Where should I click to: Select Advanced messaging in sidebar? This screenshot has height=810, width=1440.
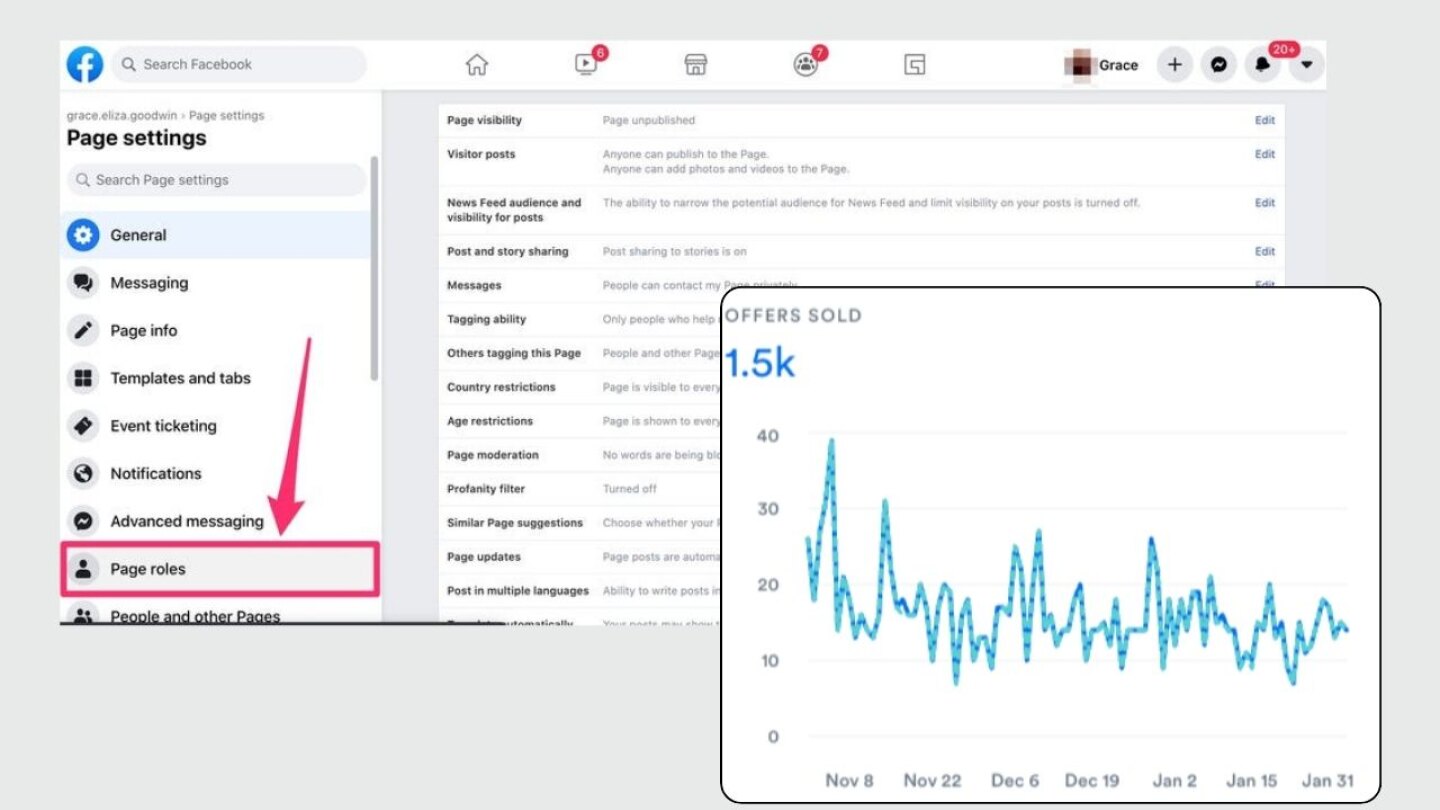point(216,521)
